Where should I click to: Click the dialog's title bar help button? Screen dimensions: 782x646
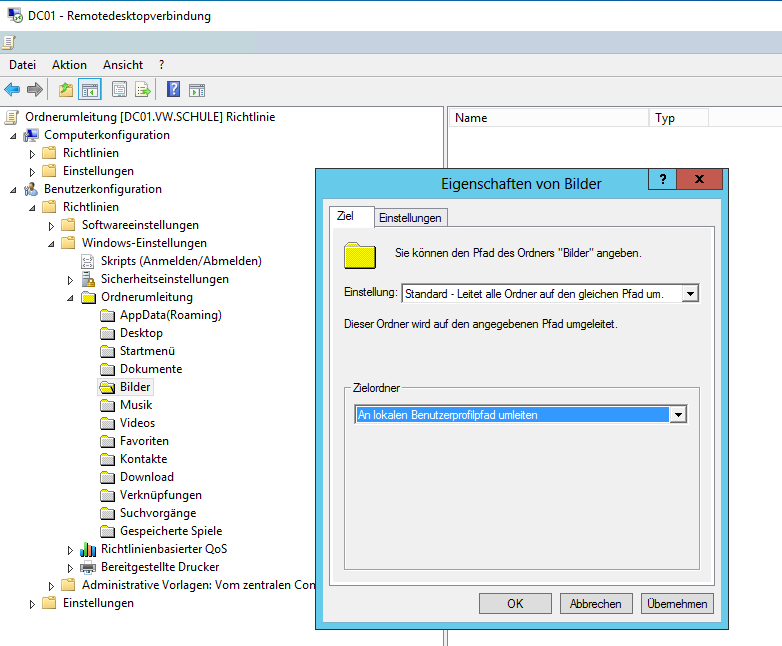pyautogui.click(x=662, y=180)
